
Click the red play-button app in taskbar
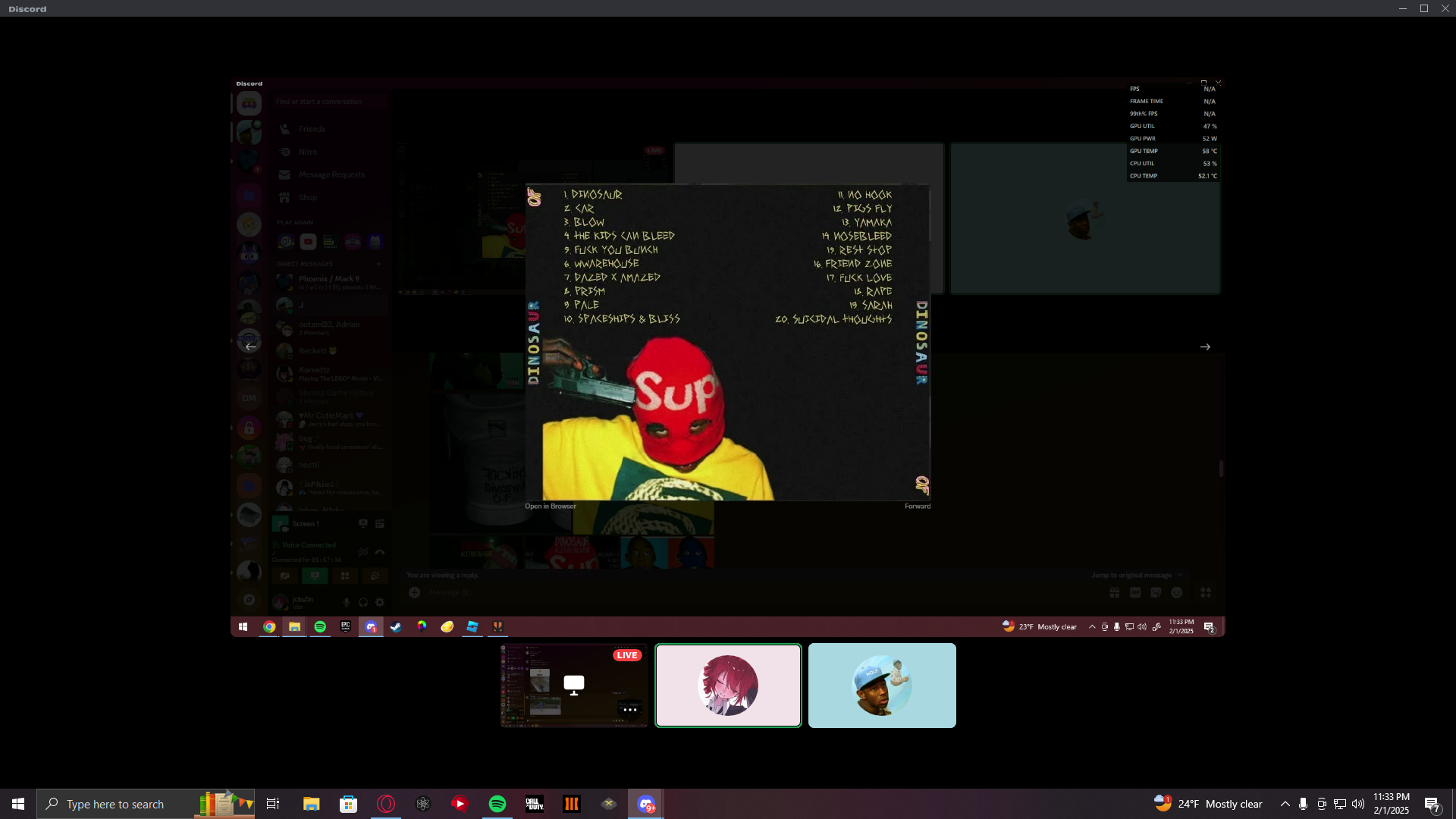(460, 804)
